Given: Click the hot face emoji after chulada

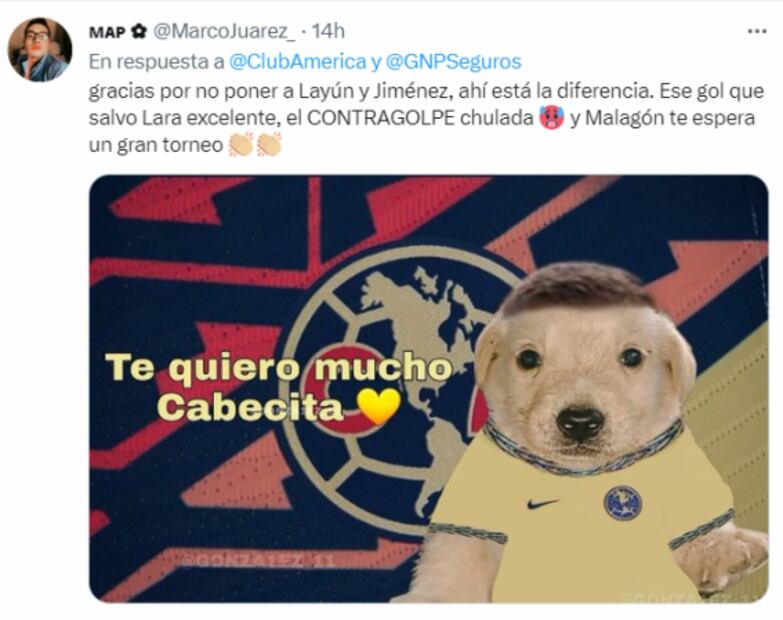Looking at the screenshot, I should 552,119.
